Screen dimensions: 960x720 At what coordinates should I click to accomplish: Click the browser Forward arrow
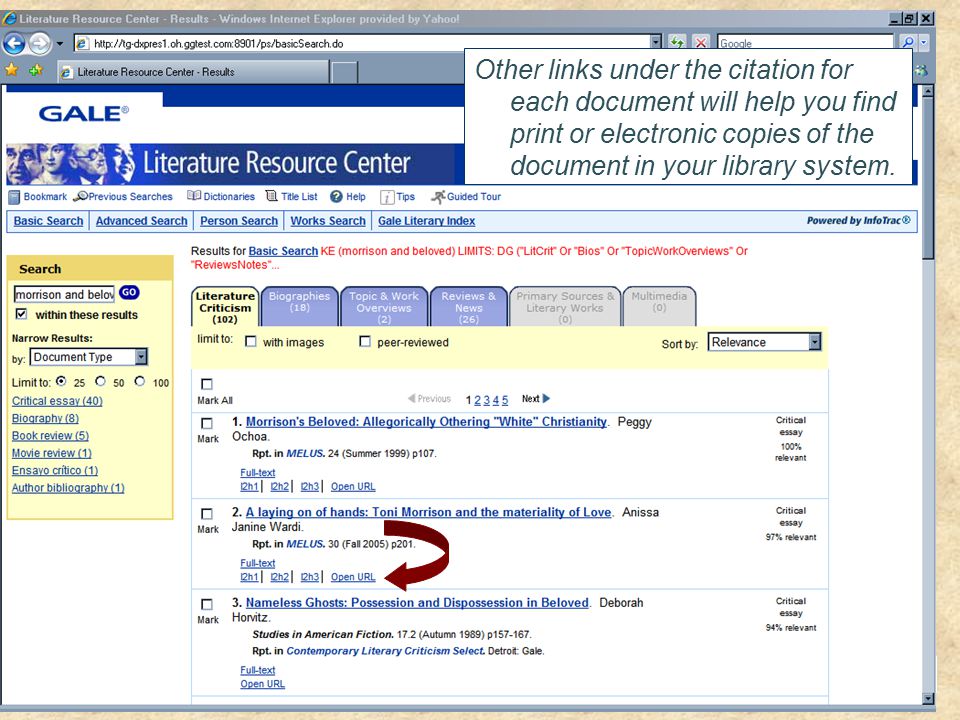pos(40,43)
